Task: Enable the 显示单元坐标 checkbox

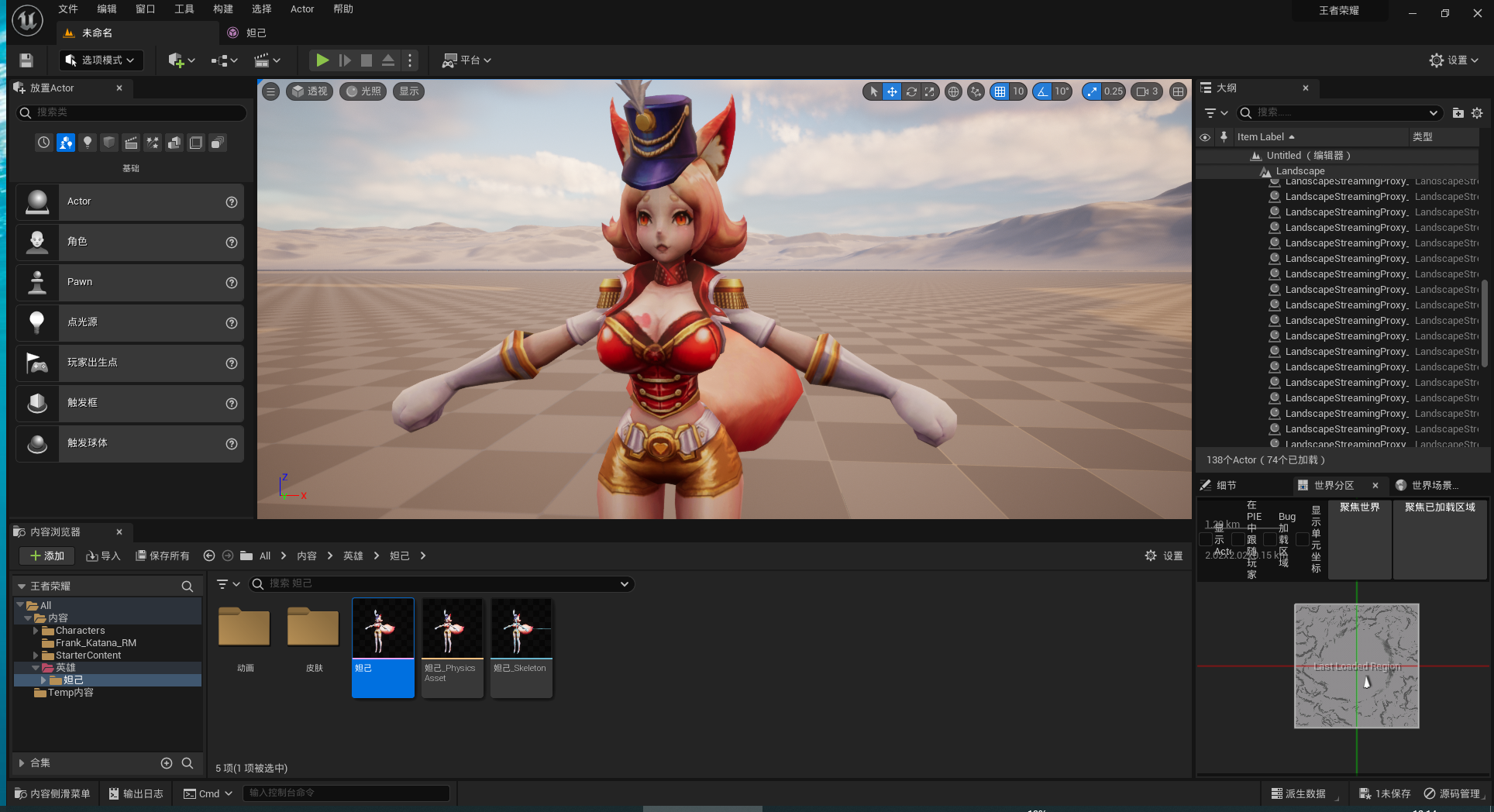Action: click(1303, 539)
